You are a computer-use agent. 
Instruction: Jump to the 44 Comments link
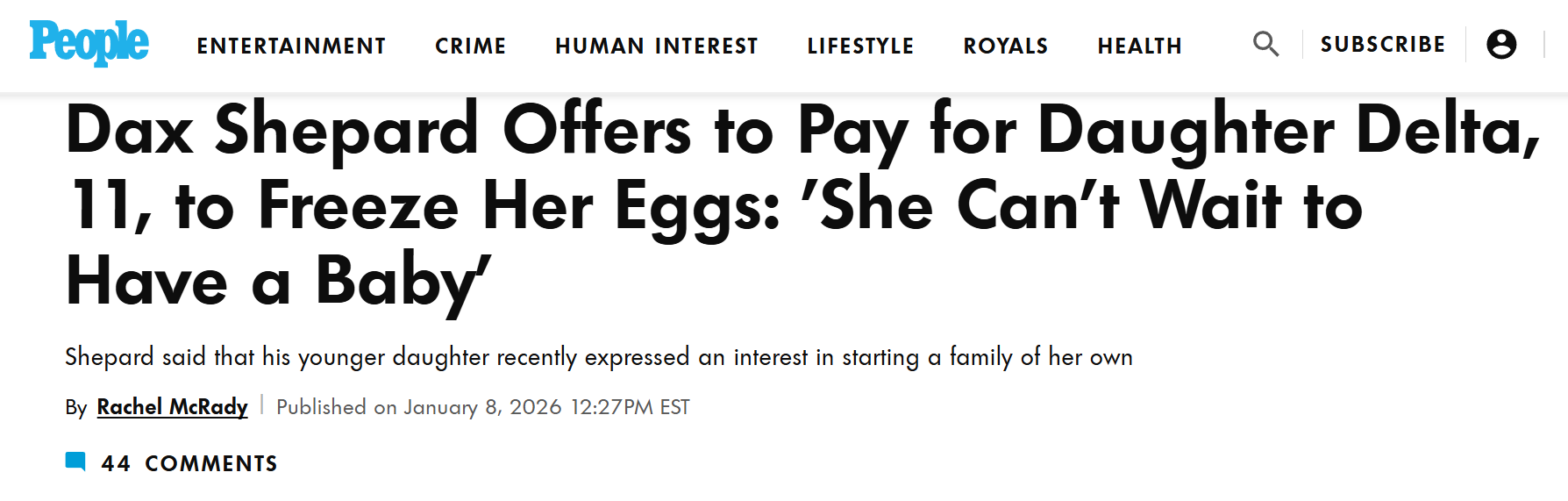189,463
